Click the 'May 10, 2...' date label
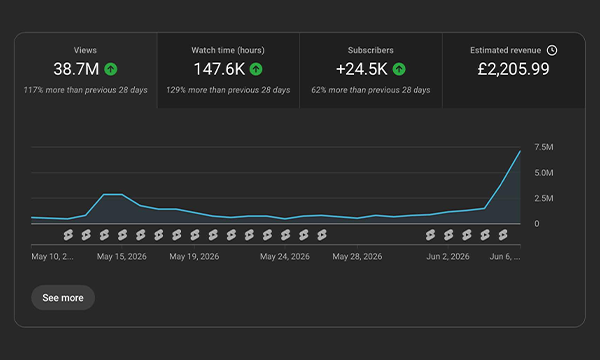 pyautogui.click(x=52, y=256)
